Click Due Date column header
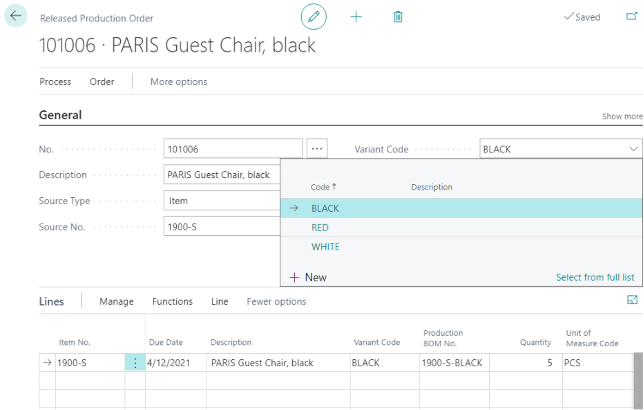Viewport: 644px width, 410px height. (x=166, y=342)
